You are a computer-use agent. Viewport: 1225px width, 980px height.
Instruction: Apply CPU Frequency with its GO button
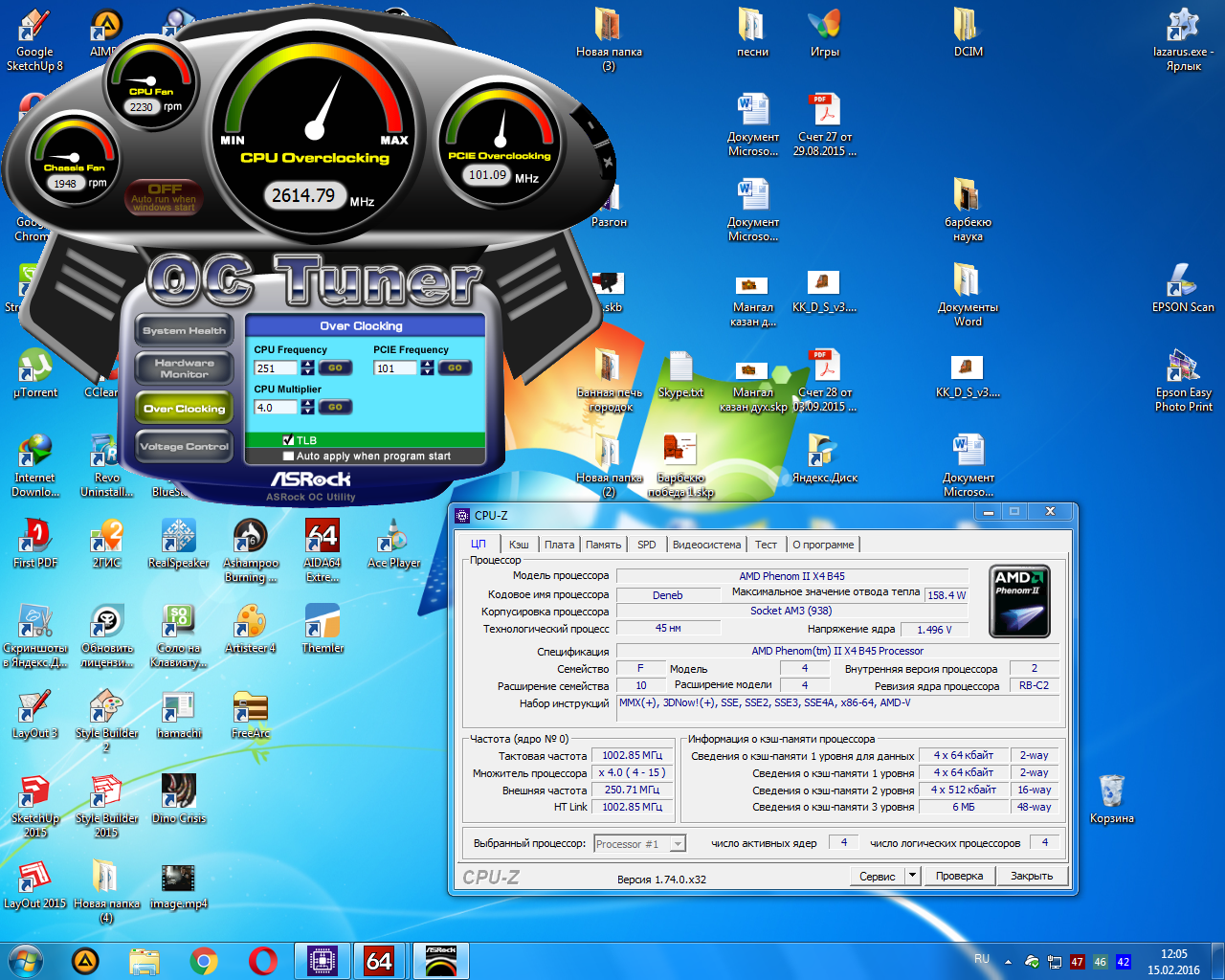[x=335, y=367]
